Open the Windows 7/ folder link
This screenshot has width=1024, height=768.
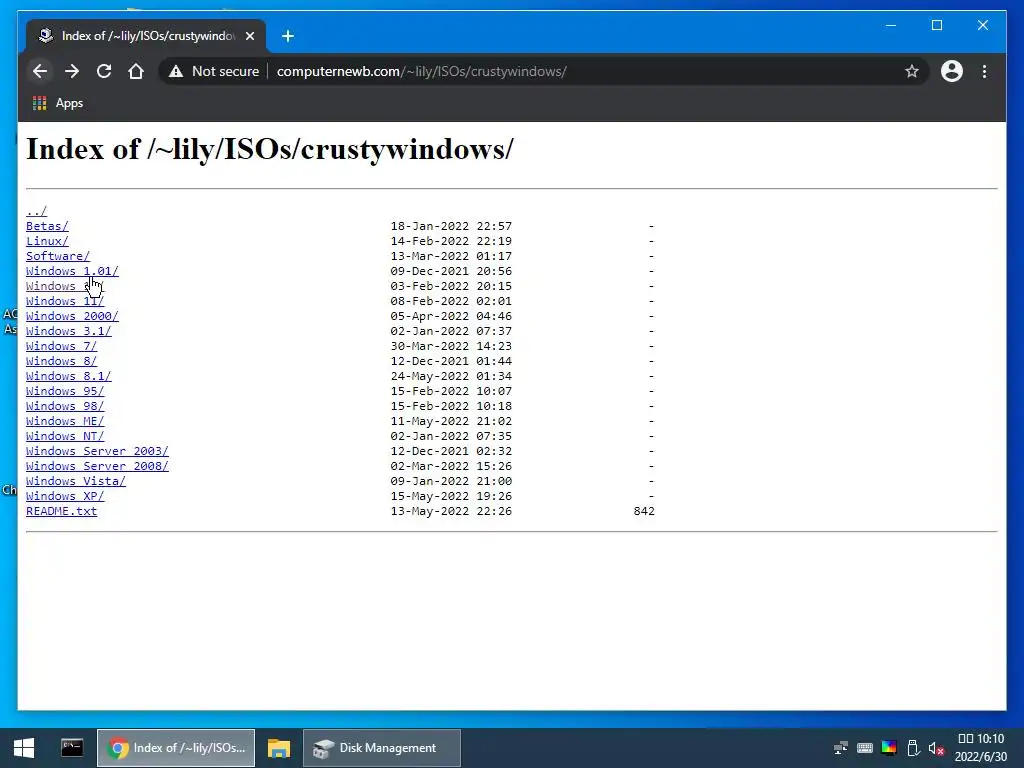pyautogui.click(x=61, y=346)
